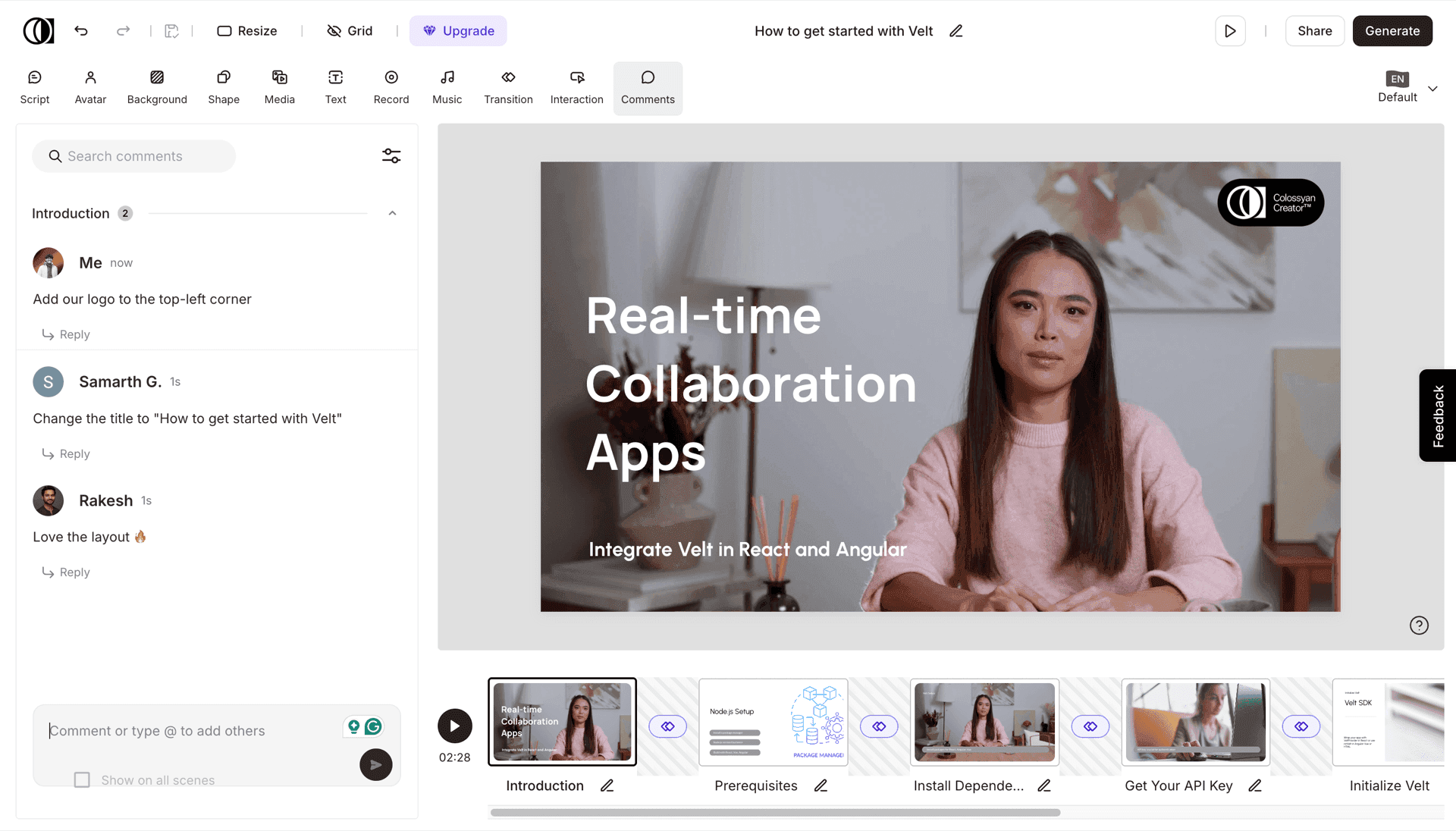1456x831 pixels.
Task: Open the Feedback side tab
Action: [x=1438, y=415]
